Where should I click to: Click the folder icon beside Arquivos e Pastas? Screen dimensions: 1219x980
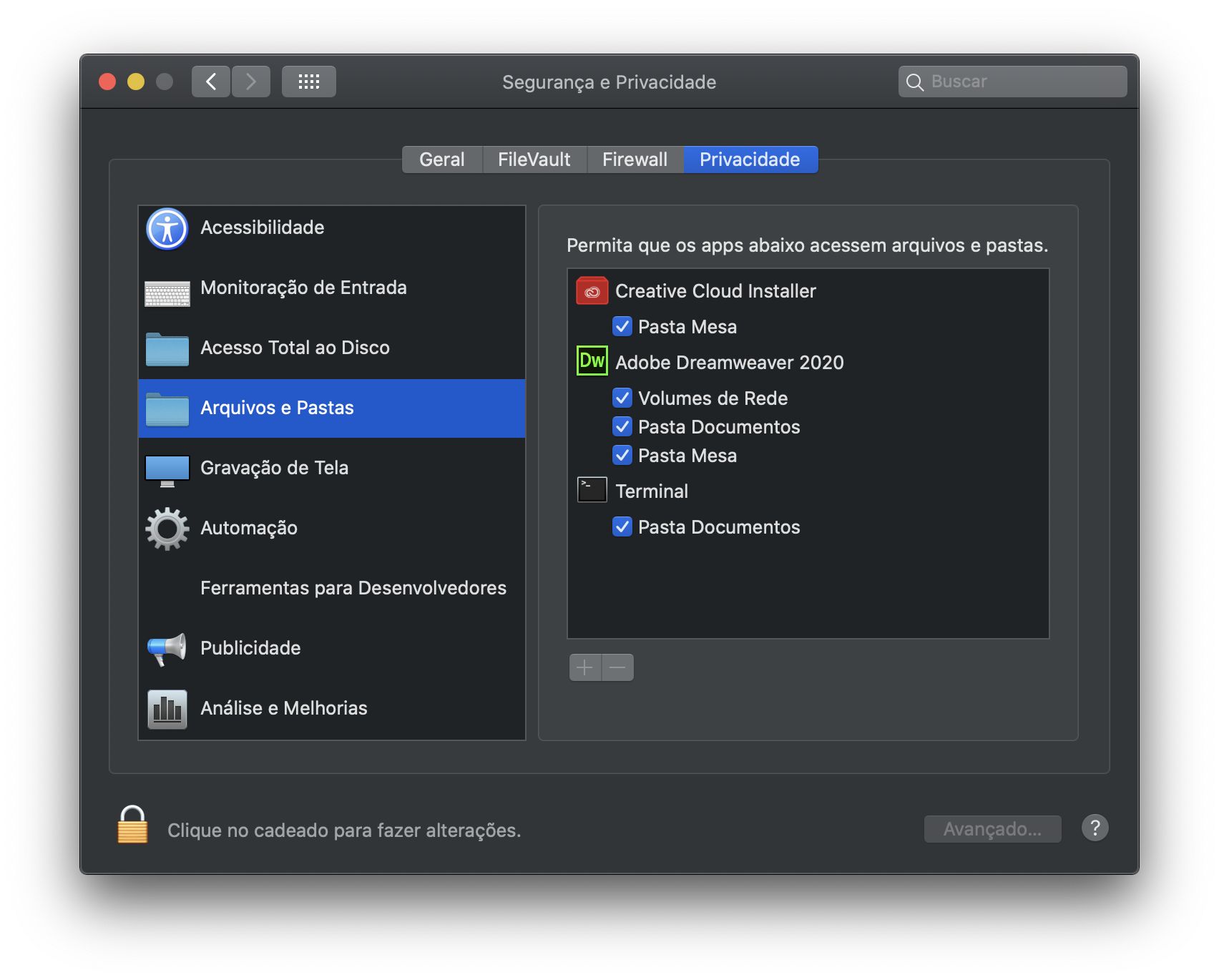coord(167,409)
